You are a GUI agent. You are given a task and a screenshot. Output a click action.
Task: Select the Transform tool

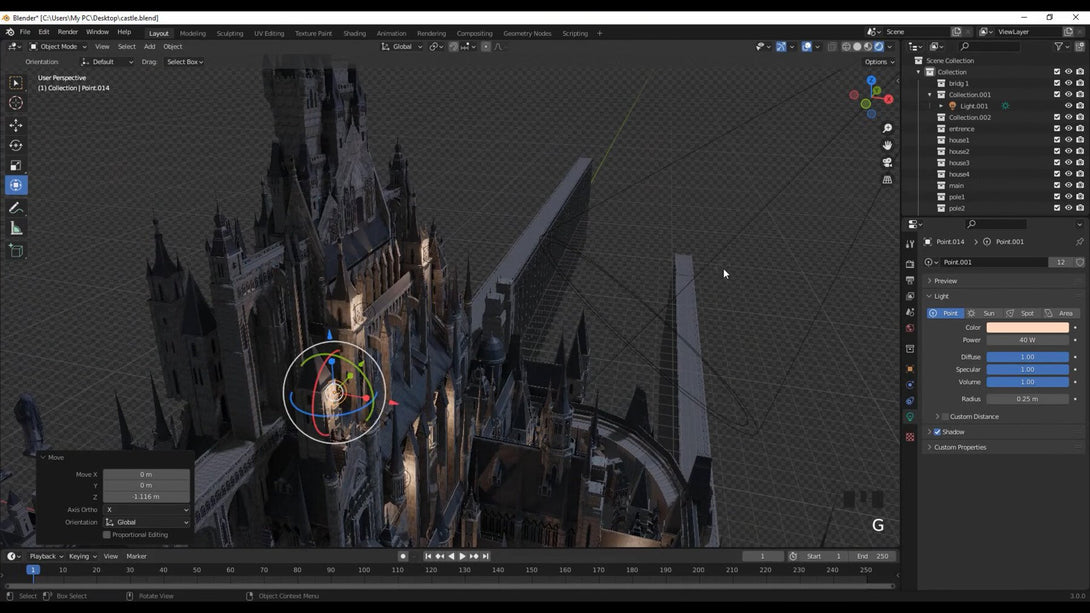(15, 185)
